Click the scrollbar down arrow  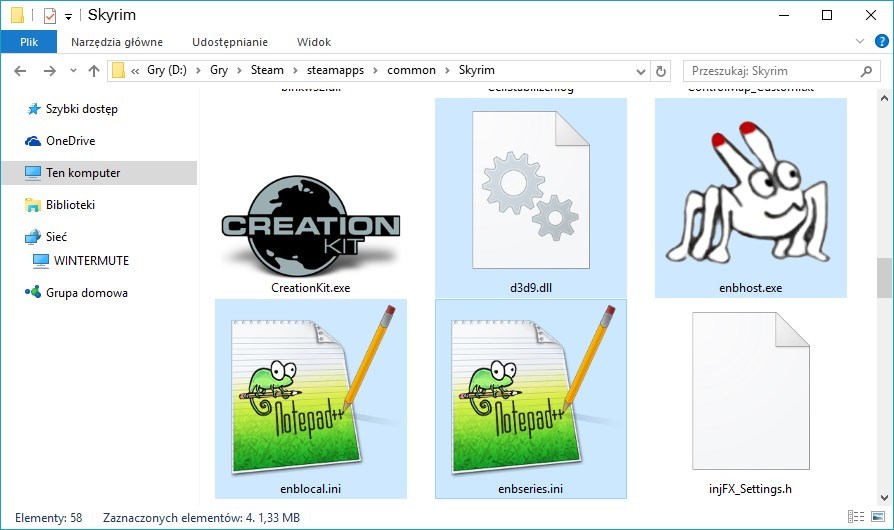click(884, 498)
